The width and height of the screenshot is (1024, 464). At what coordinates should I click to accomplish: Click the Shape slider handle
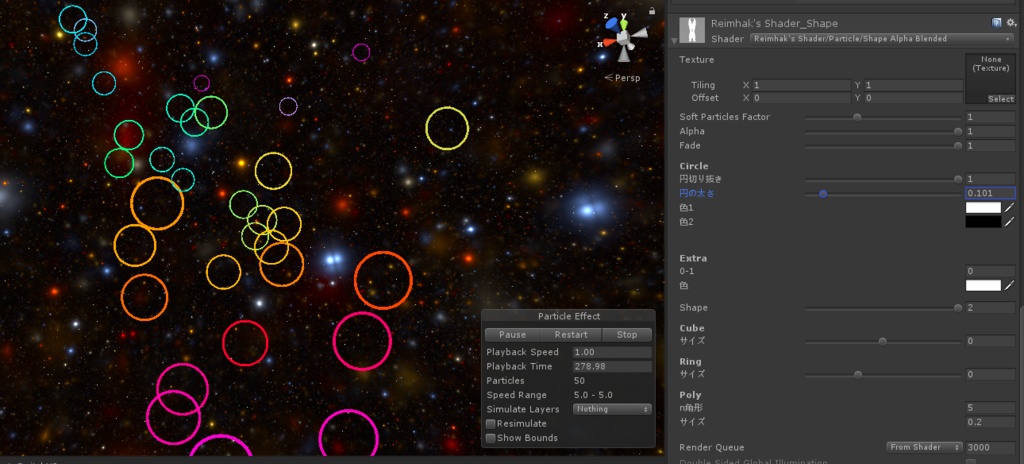click(x=957, y=308)
